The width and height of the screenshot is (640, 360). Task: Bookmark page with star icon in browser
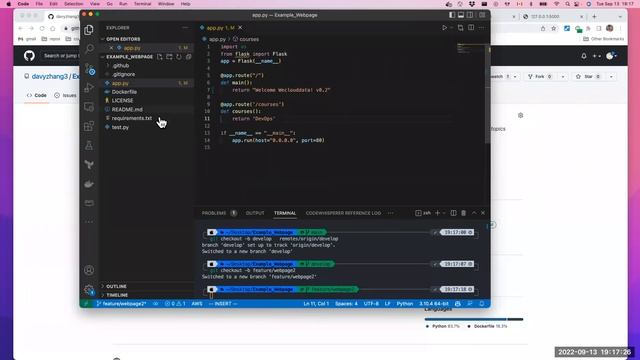[553, 28]
